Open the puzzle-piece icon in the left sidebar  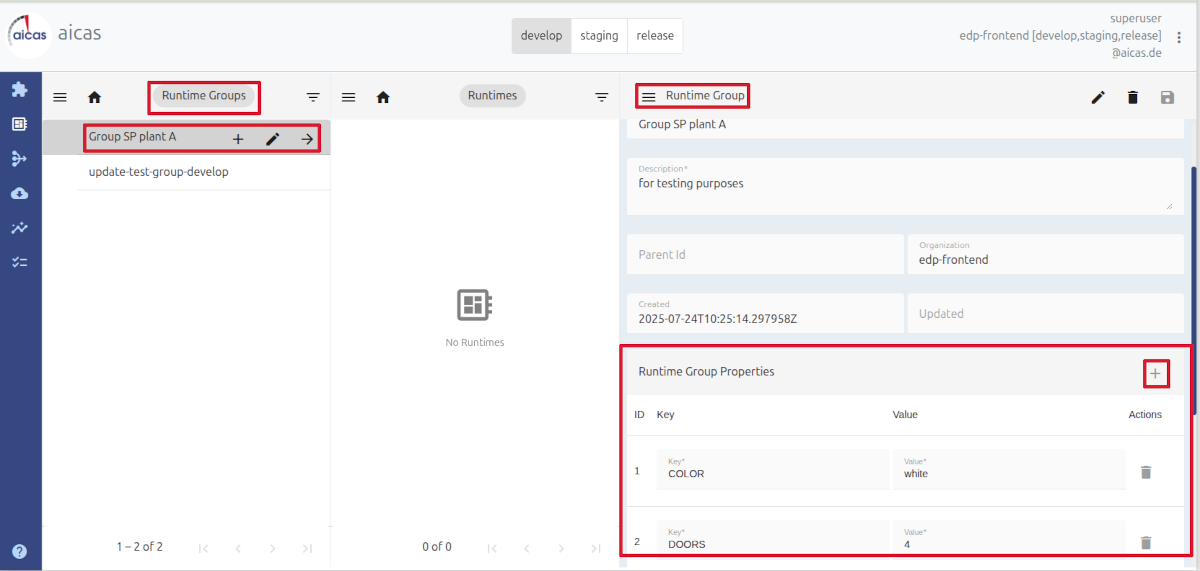pos(19,89)
